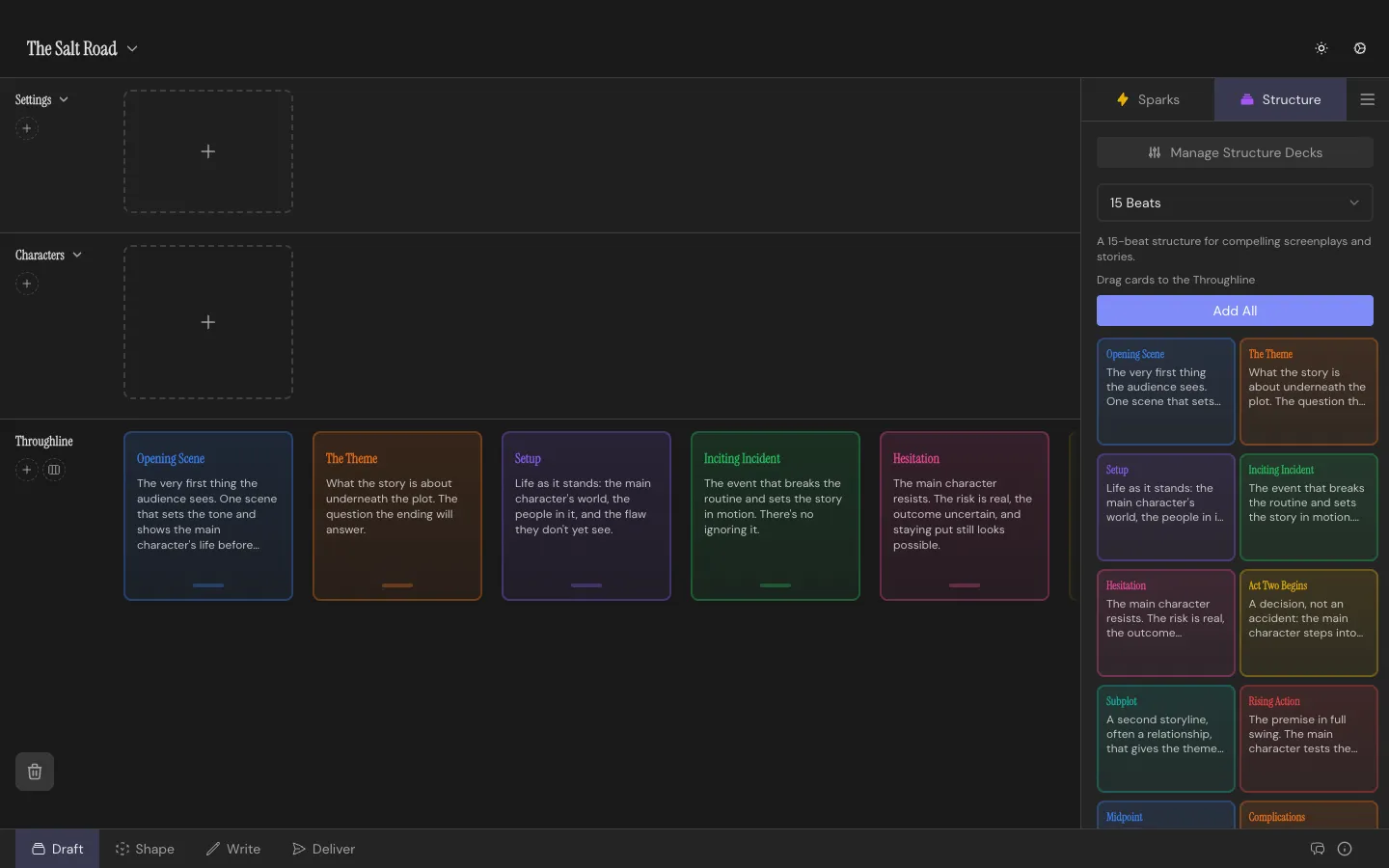1389x868 pixels.
Task: Click the trash can delete icon
Action: (35, 772)
